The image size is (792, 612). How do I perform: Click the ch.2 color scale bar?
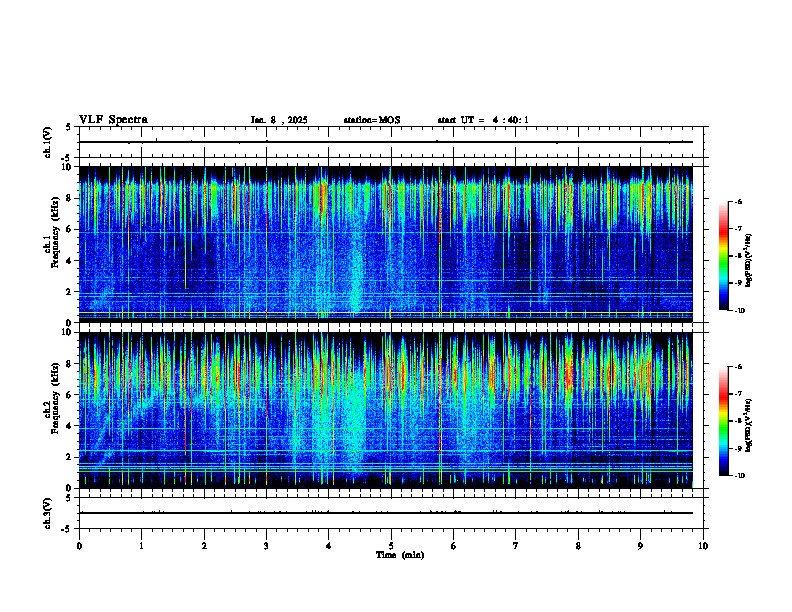(723, 421)
